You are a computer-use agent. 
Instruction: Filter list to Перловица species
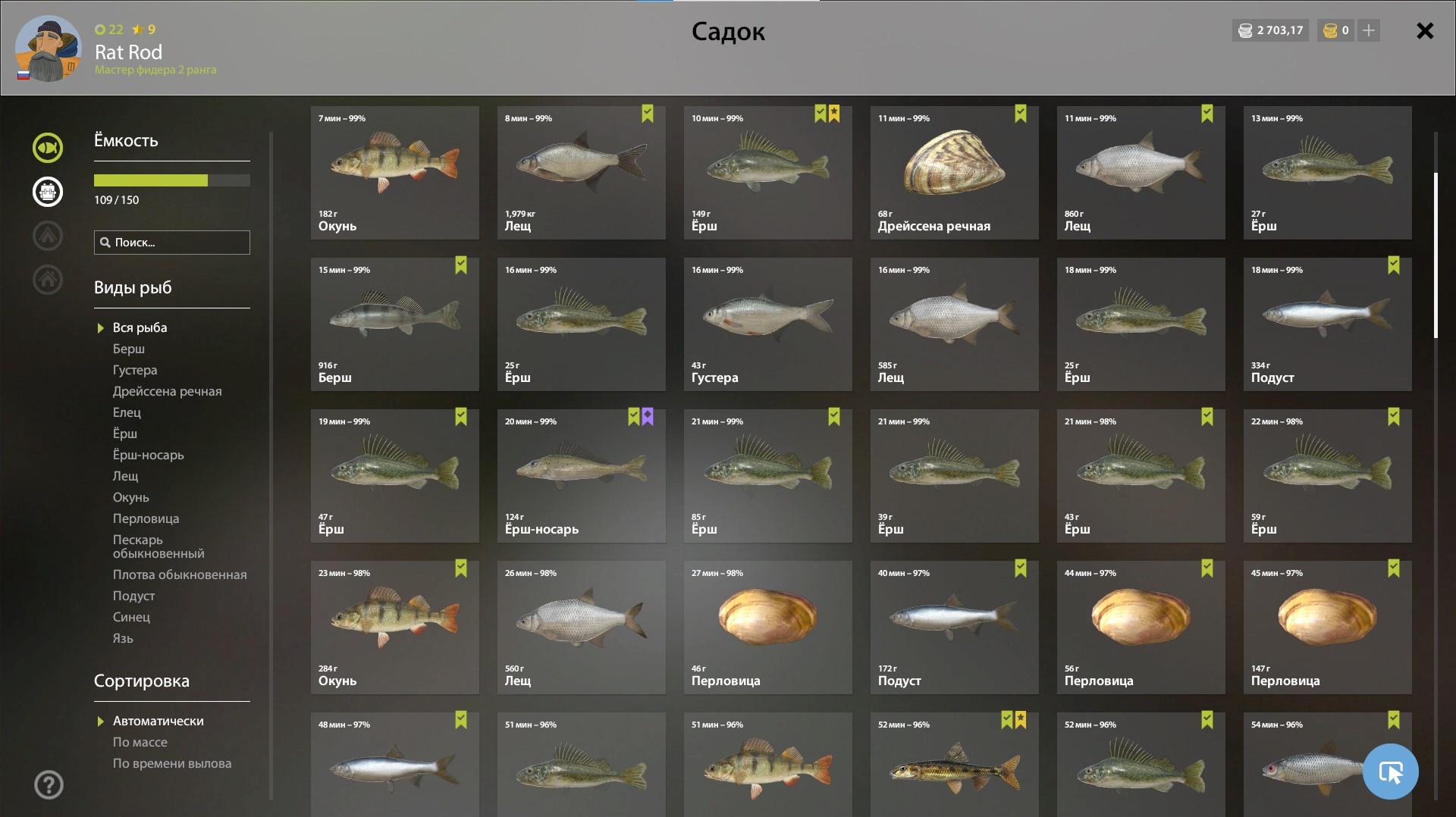coord(146,518)
